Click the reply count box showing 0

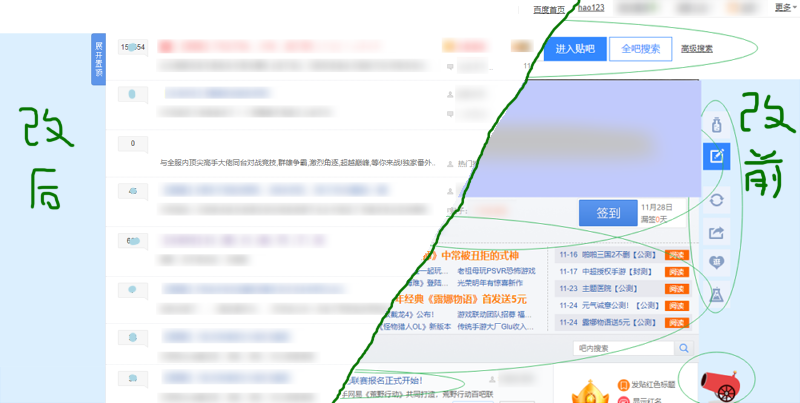133,144
